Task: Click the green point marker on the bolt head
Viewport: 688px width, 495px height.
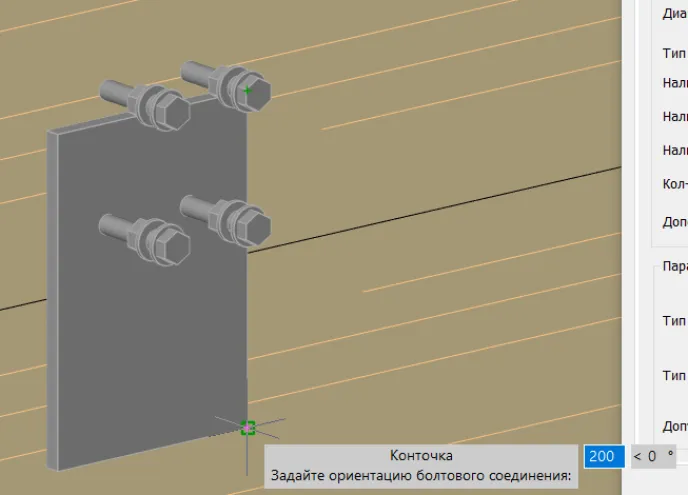Action: coord(247,90)
